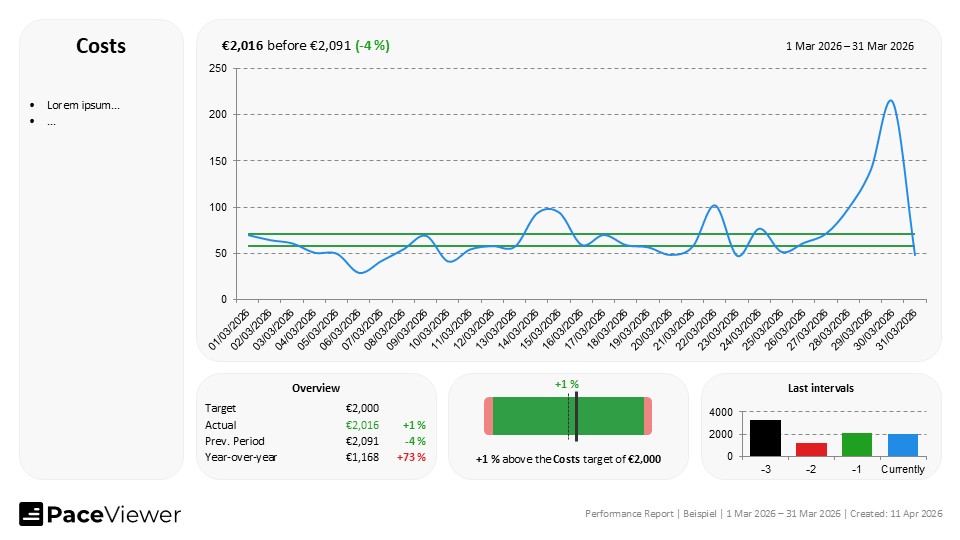Click the Overview section title
The width and height of the screenshot is (960, 540).
coord(315,388)
